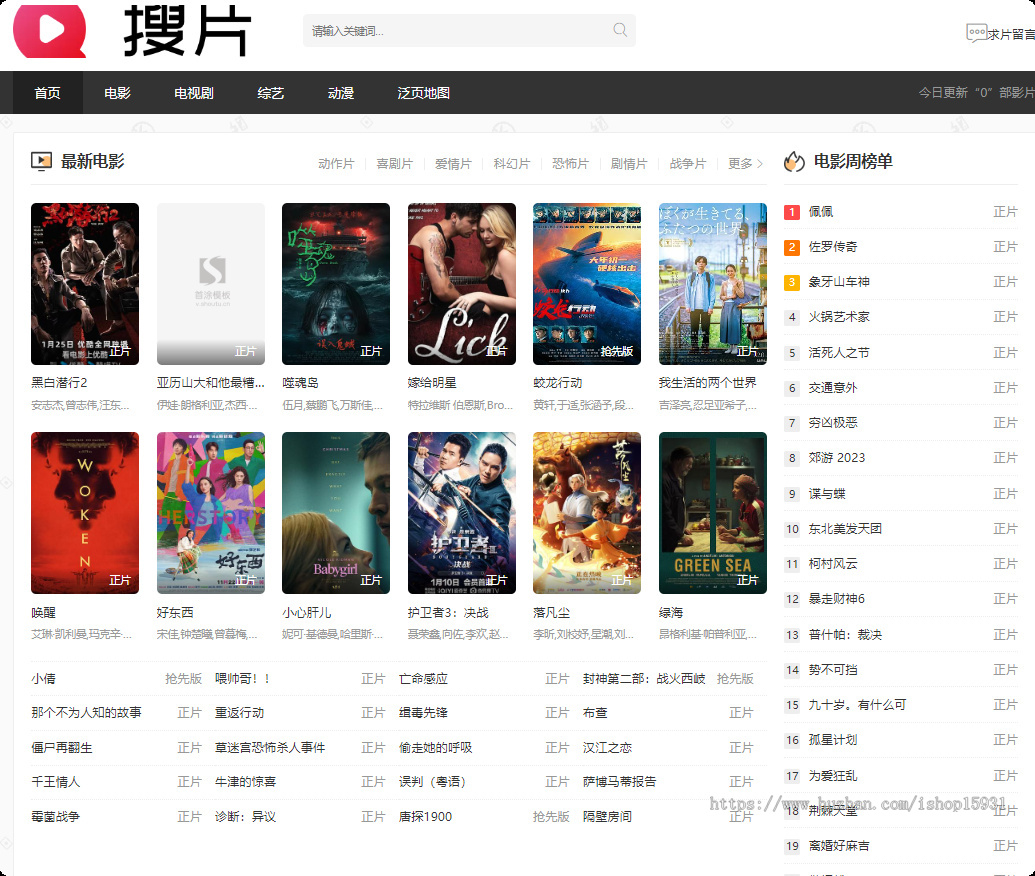Viewport: 1035px width, 876px height.
Task: Click the 僵尸再翻生 list entry
Action: (62, 748)
